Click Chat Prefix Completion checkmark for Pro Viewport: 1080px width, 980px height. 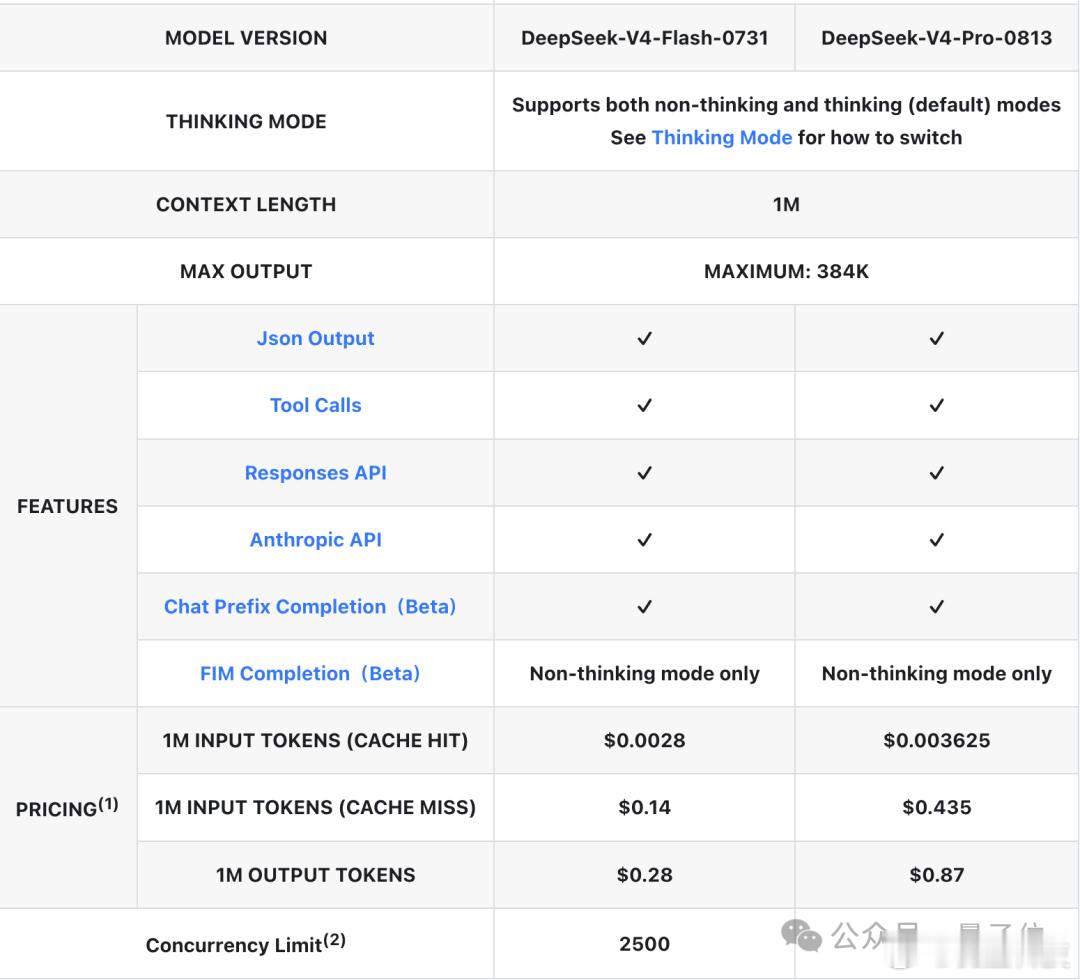pyautogui.click(x=937, y=606)
